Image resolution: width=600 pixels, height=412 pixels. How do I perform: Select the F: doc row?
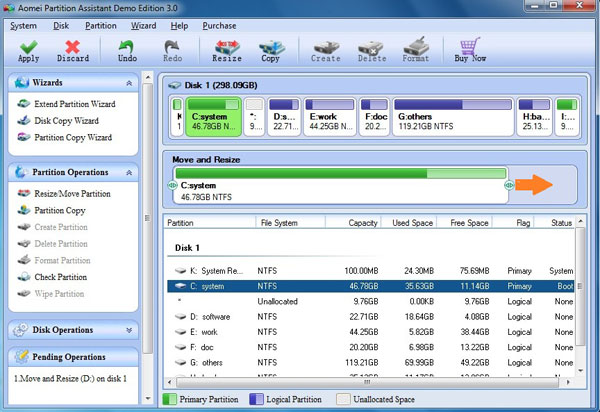[x=370, y=347]
